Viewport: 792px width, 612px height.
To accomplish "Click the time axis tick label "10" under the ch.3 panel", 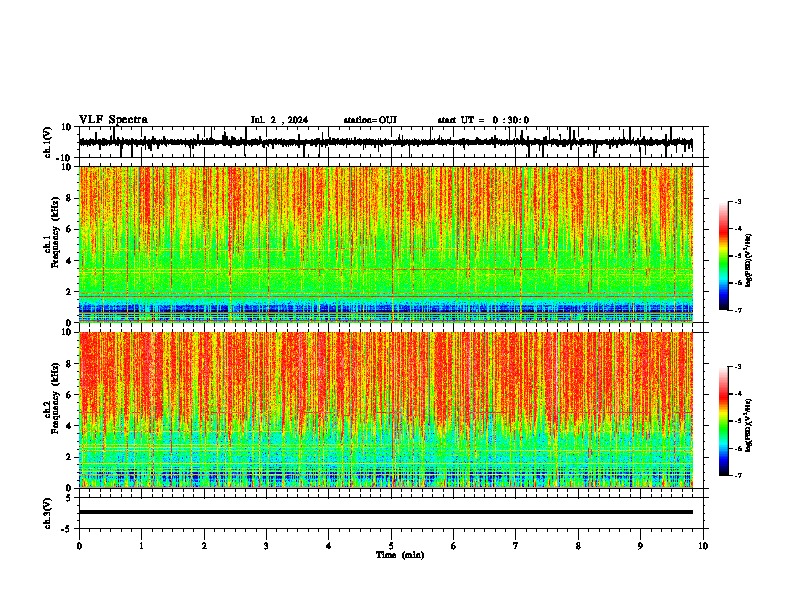I will 703,546.
